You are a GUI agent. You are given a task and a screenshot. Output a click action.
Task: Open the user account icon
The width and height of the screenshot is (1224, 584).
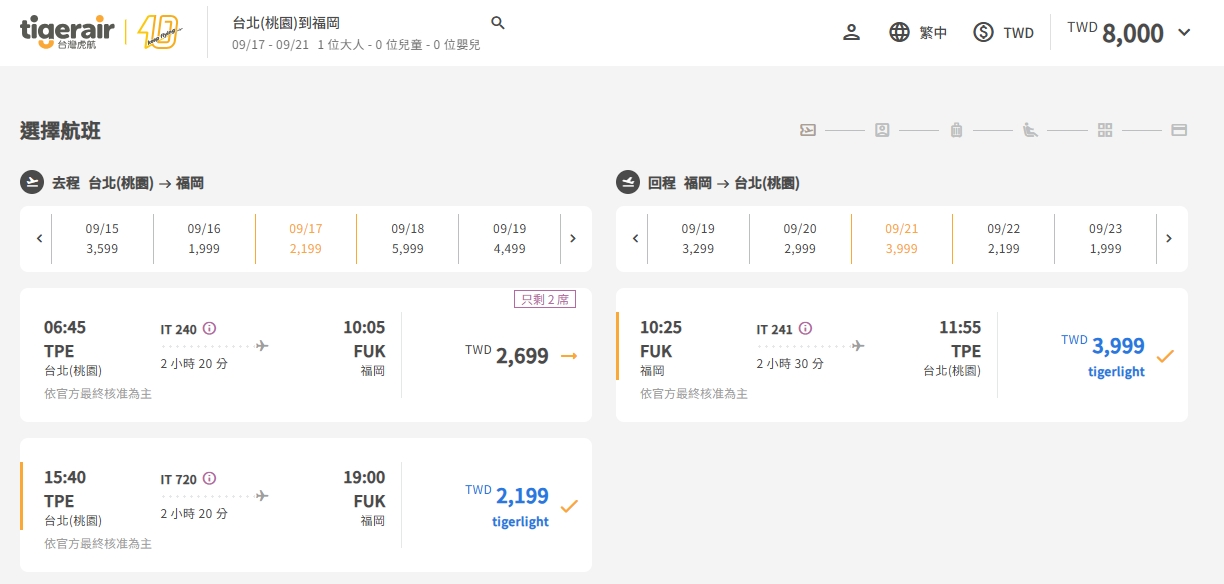851,32
